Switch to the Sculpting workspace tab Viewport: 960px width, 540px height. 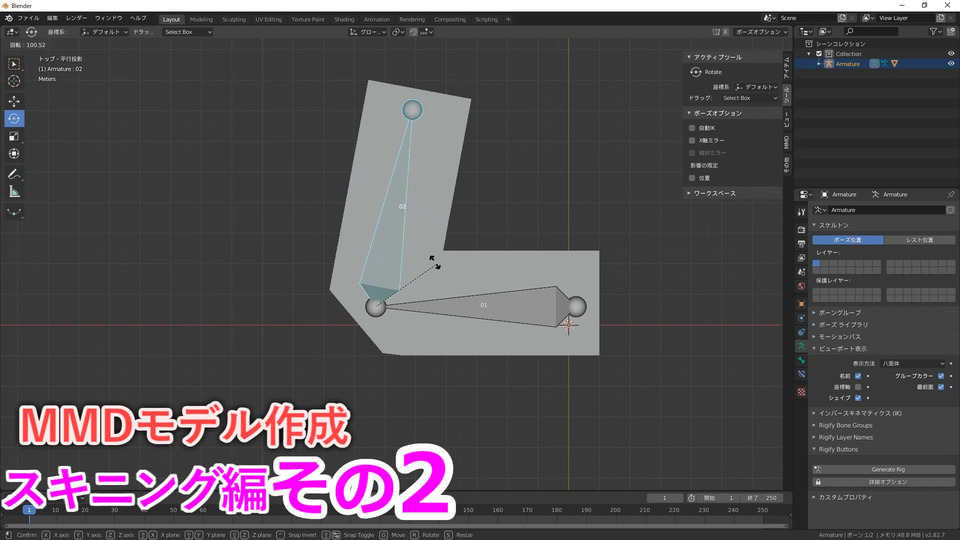pos(234,20)
